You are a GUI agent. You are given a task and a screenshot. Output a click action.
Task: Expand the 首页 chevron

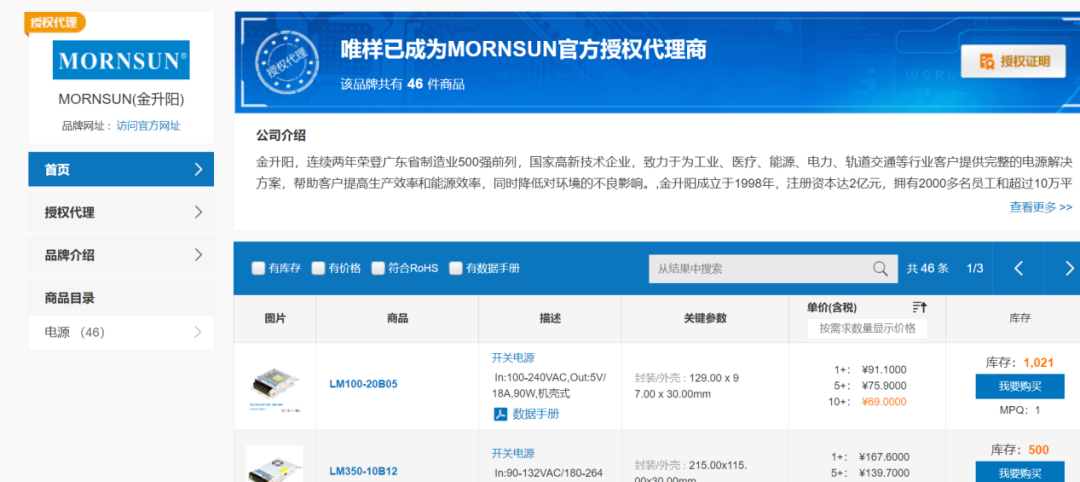pos(198,169)
